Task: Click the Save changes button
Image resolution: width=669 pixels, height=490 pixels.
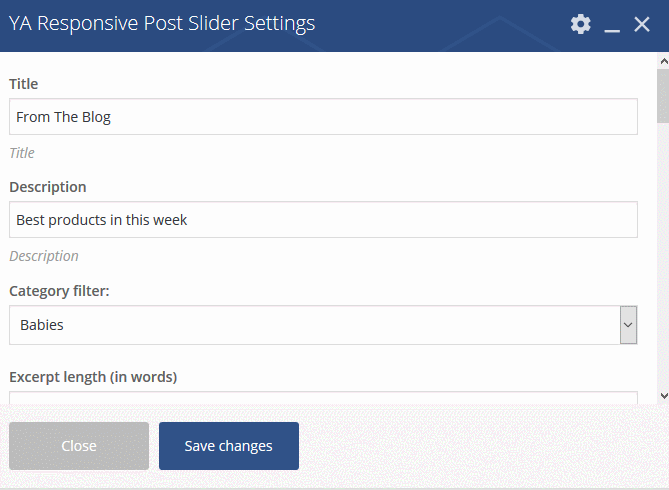Action: [x=229, y=446]
